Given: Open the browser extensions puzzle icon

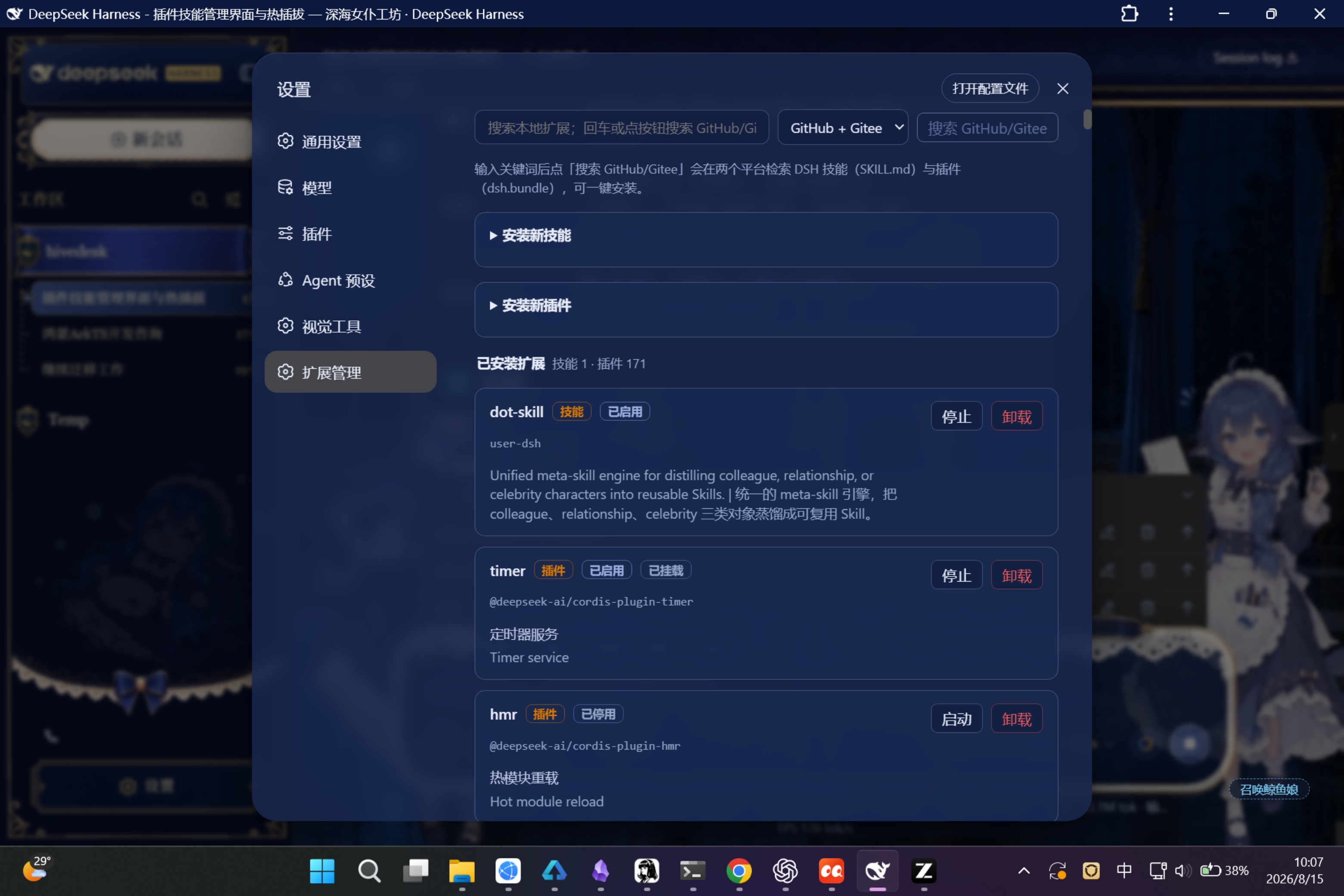Looking at the screenshot, I should 1129,14.
